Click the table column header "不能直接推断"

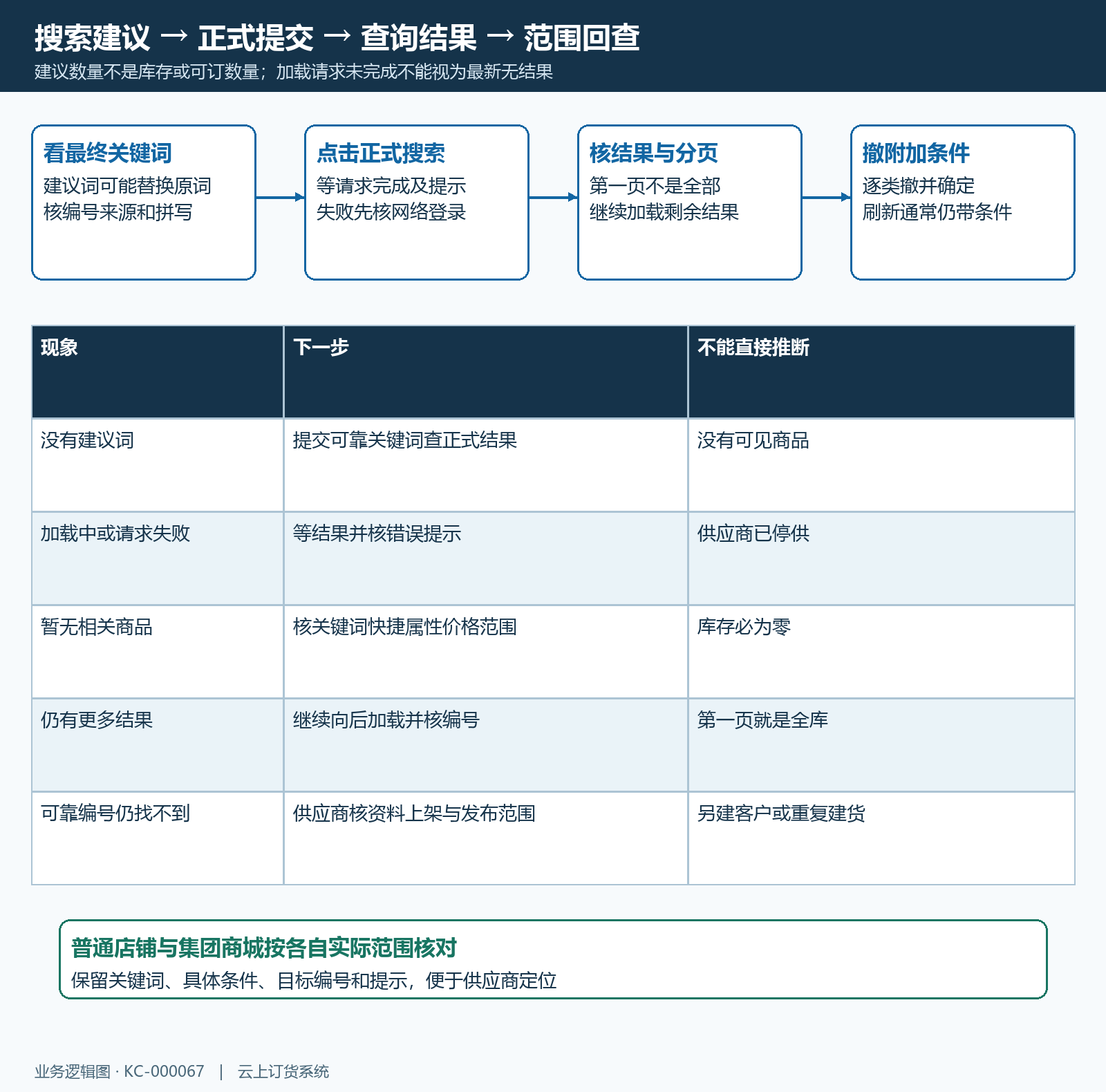pos(882,372)
